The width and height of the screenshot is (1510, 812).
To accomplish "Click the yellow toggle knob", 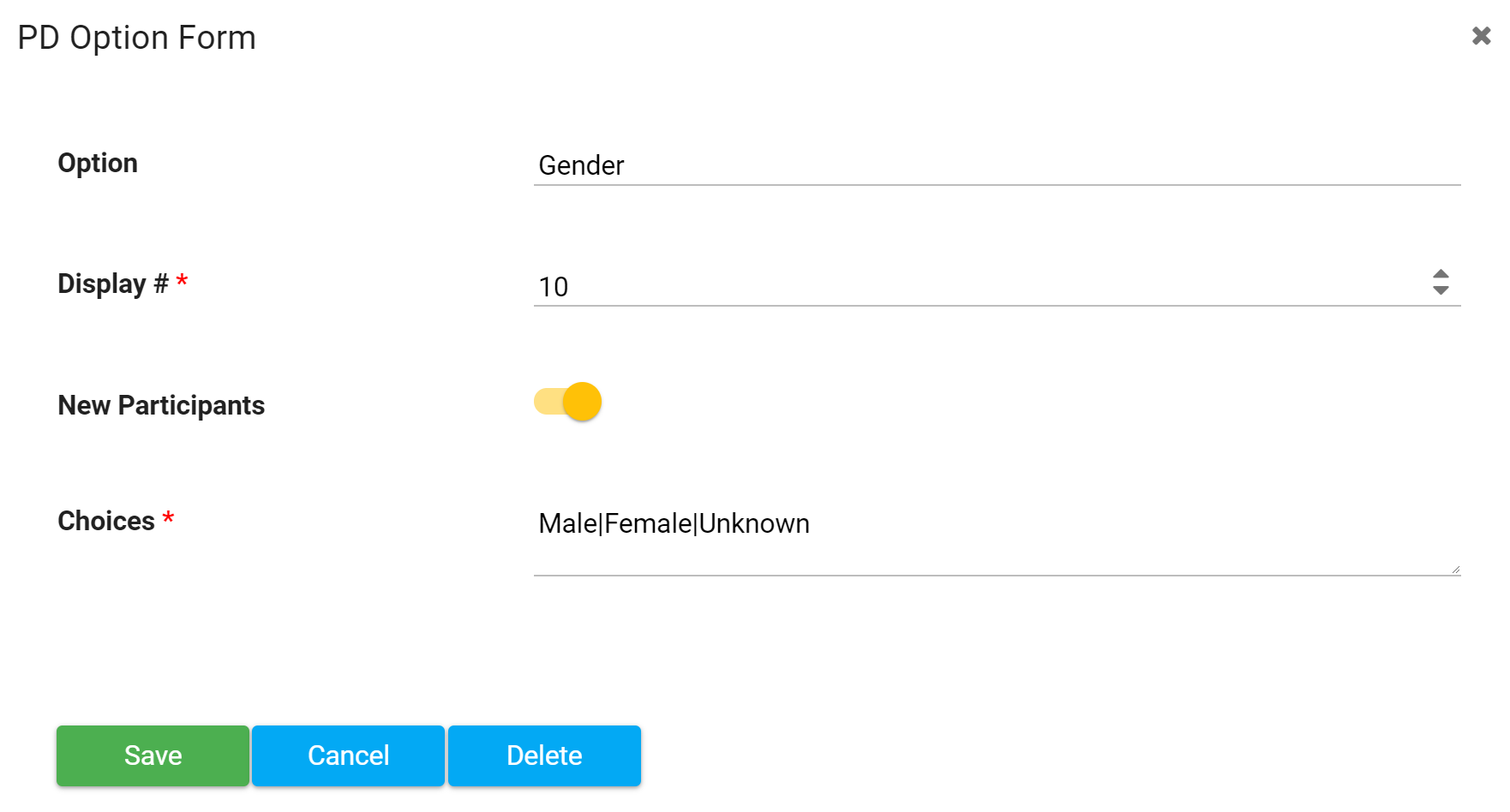I will [x=581, y=402].
